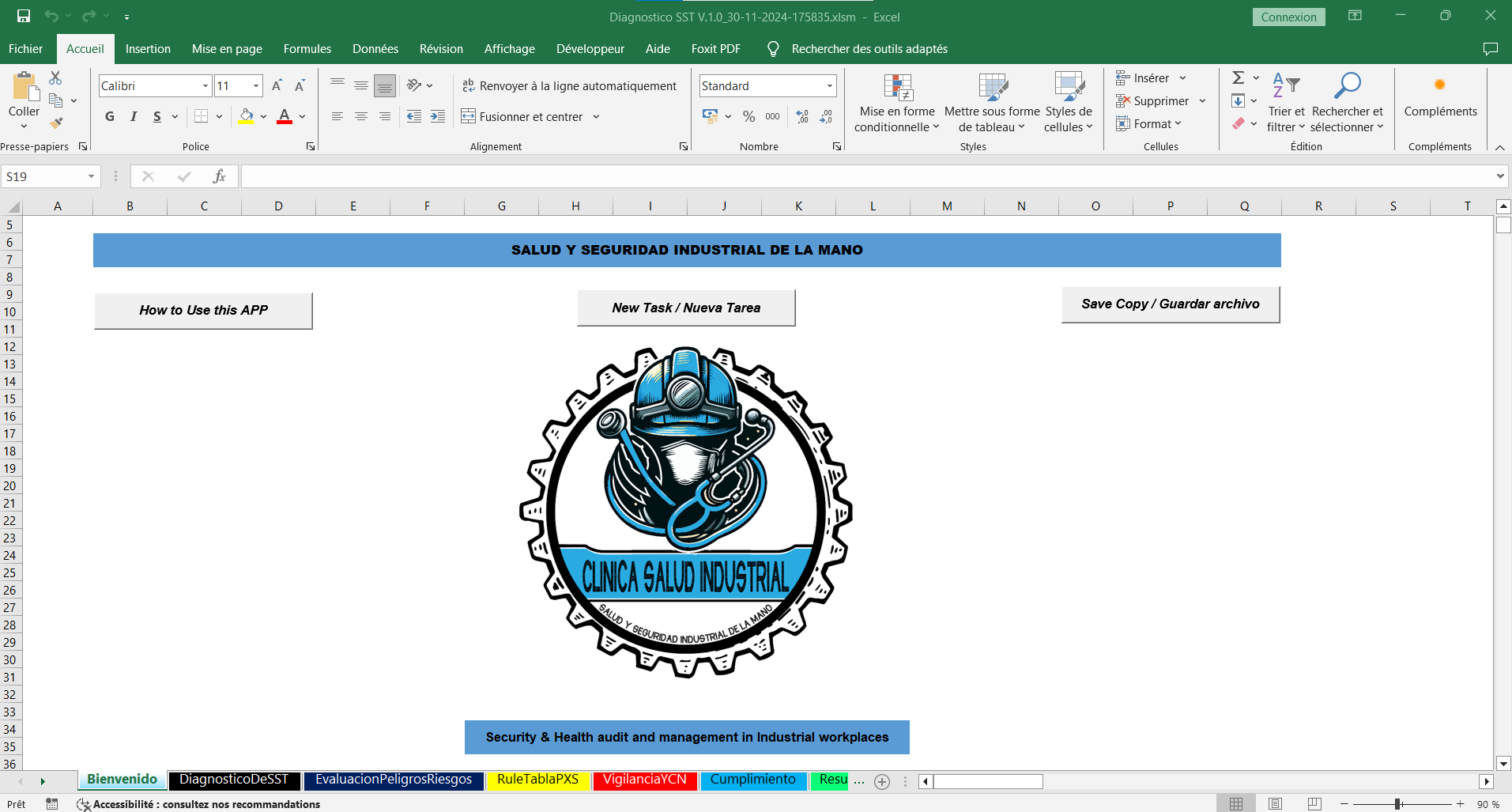Expand the Name Box S19 dropdown
The image size is (1512, 812).
(x=91, y=176)
